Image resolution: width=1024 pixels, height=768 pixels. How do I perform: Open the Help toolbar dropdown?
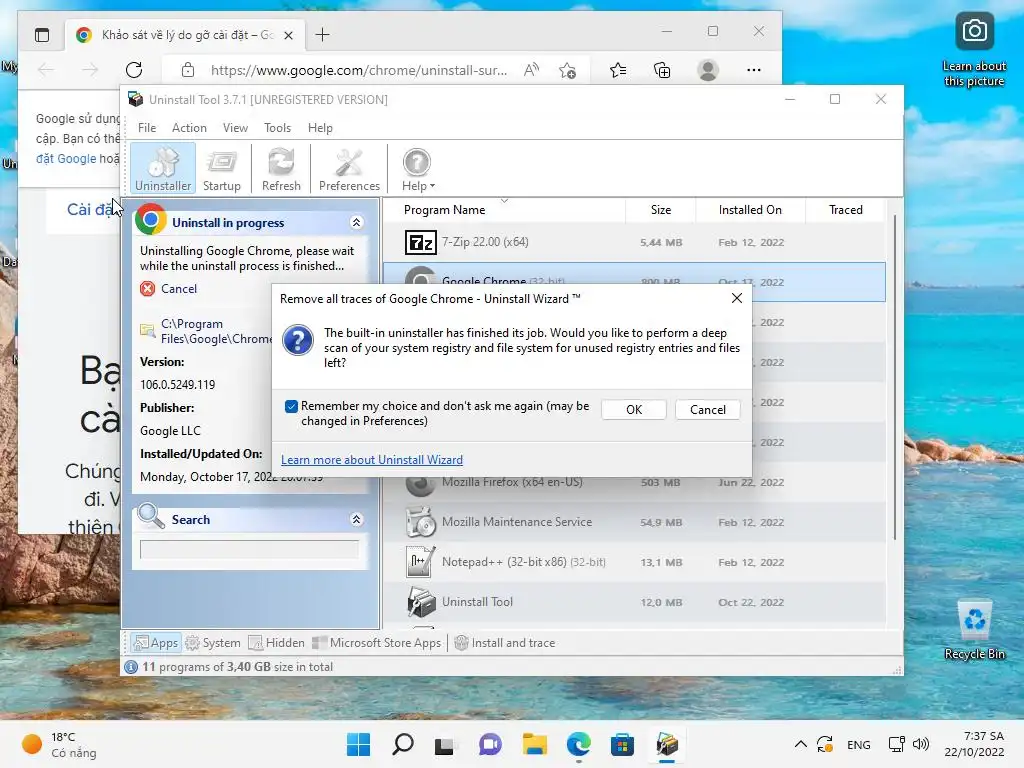click(x=417, y=168)
